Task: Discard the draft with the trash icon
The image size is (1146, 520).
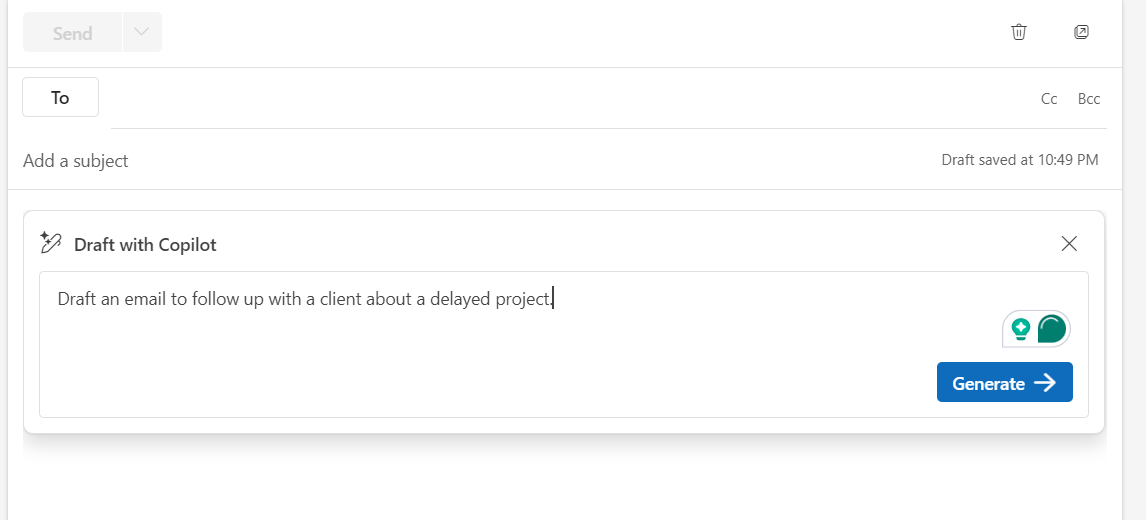Action: 1019,32
